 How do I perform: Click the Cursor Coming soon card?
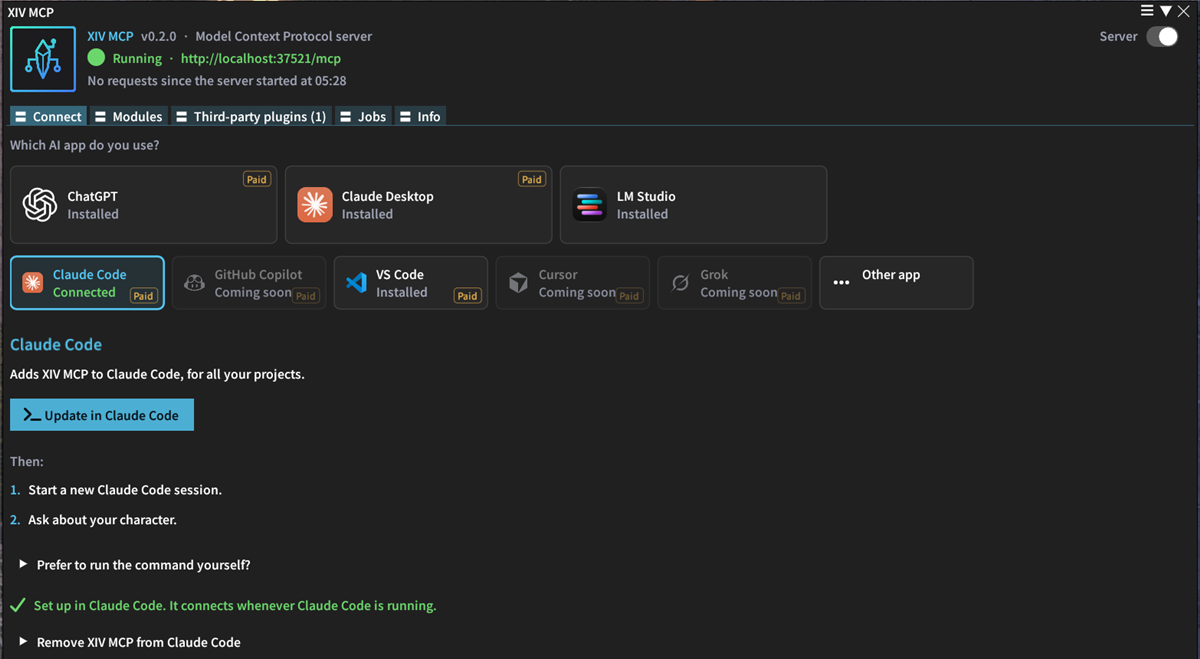point(573,283)
